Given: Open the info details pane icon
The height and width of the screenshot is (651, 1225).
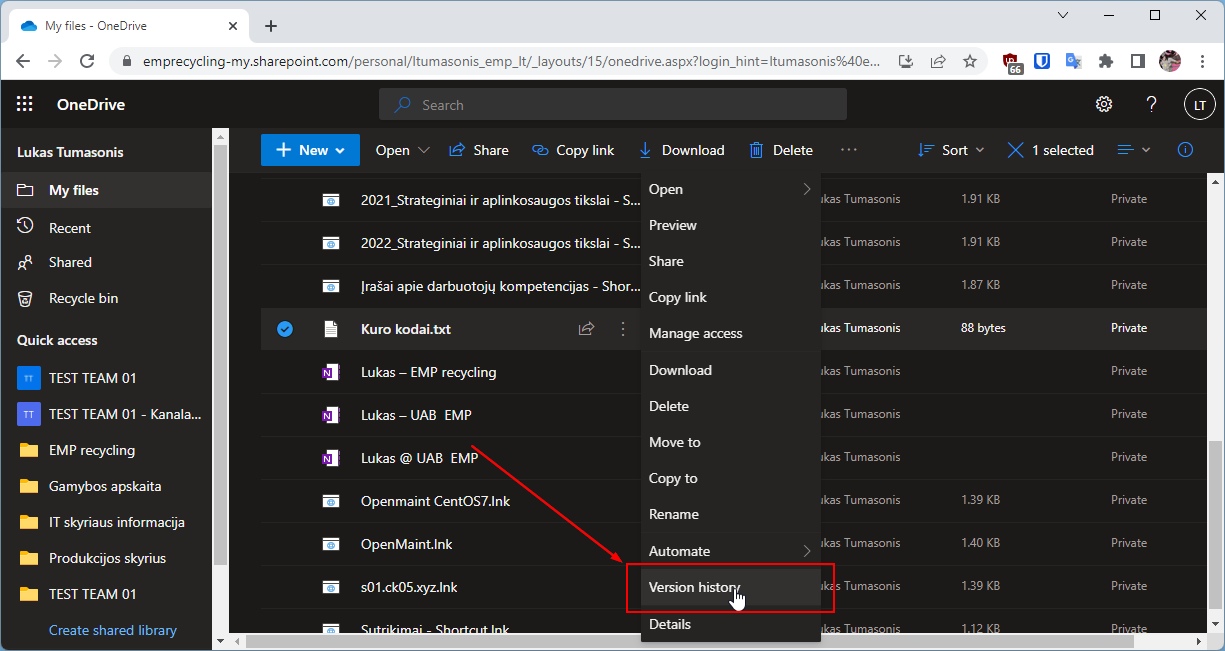Looking at the screenshot, I should click(x=1185, y=150).
